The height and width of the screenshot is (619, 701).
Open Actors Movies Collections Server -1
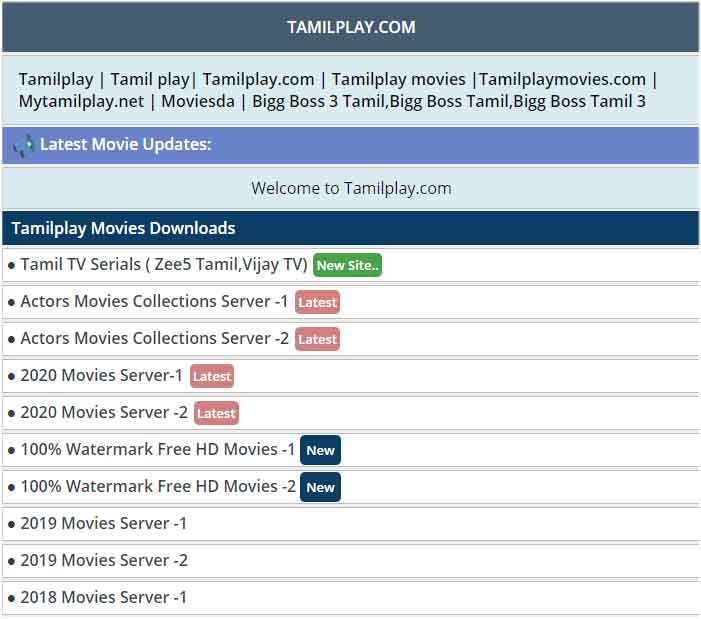point(154,301)
